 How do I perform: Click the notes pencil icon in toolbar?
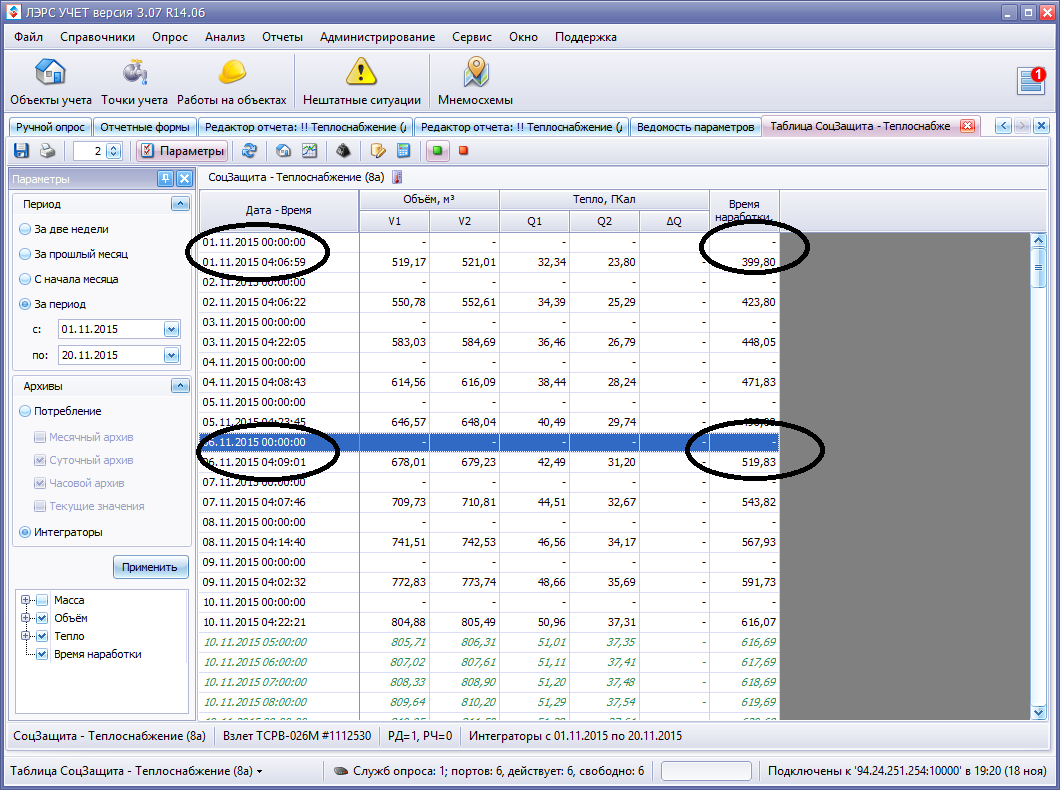point(377,151)
